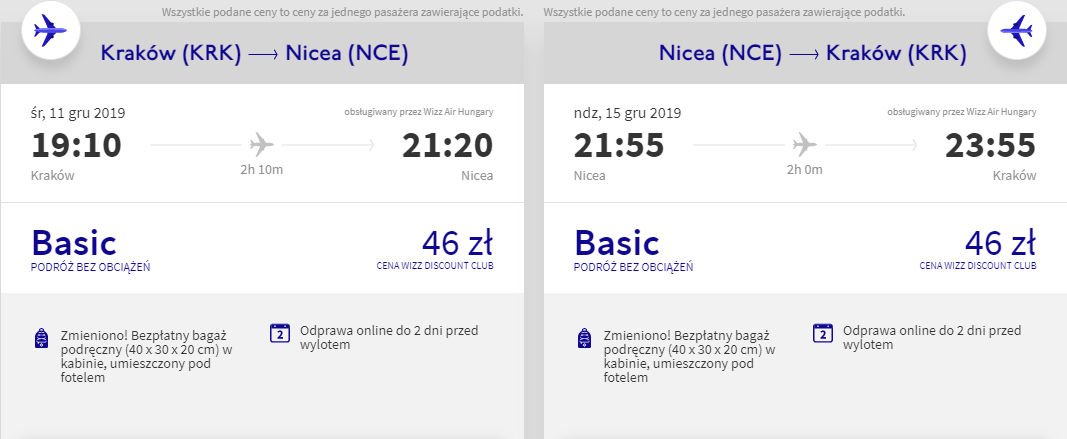Click the small plane icon between 21:55 and 23:55
The width and height of the screenshot is (1067, 439).
click(x=804, y=144)
